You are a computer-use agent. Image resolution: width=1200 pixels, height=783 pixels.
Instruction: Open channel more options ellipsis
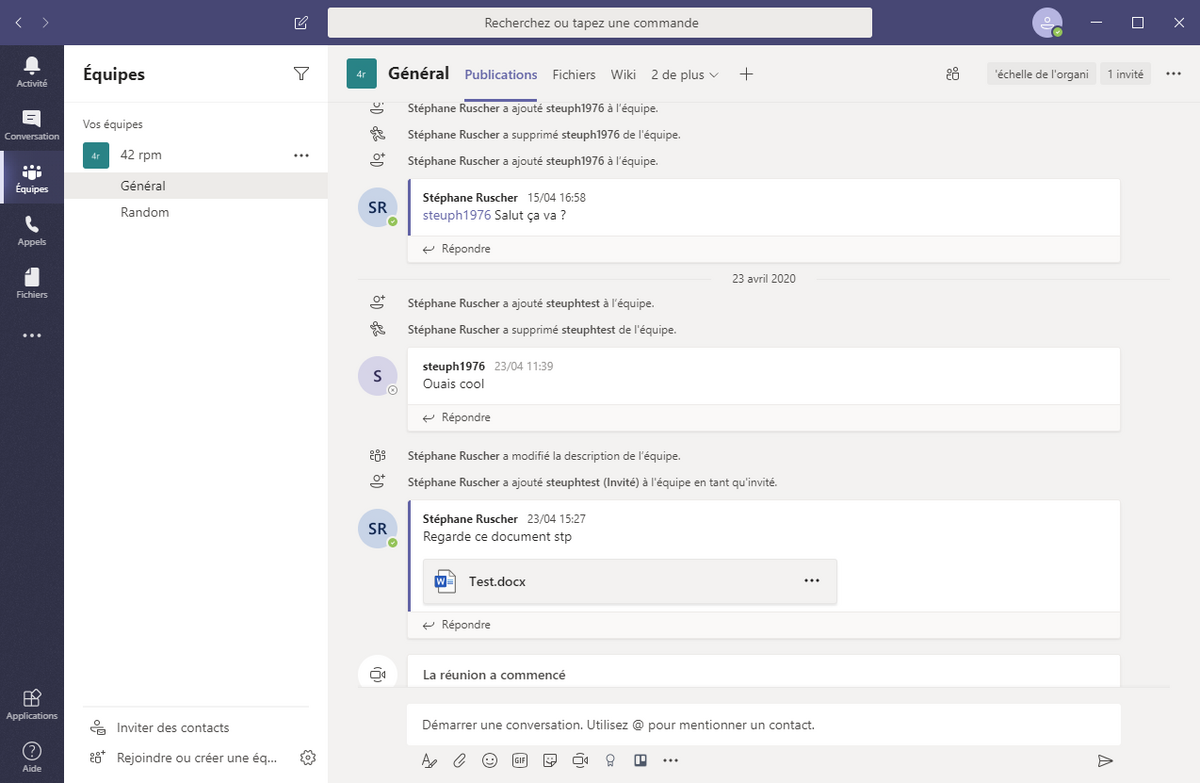tap(1174, 74)
